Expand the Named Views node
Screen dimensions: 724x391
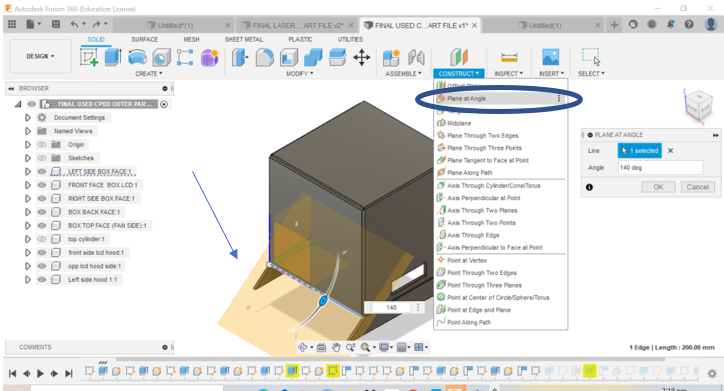[28, 131]
